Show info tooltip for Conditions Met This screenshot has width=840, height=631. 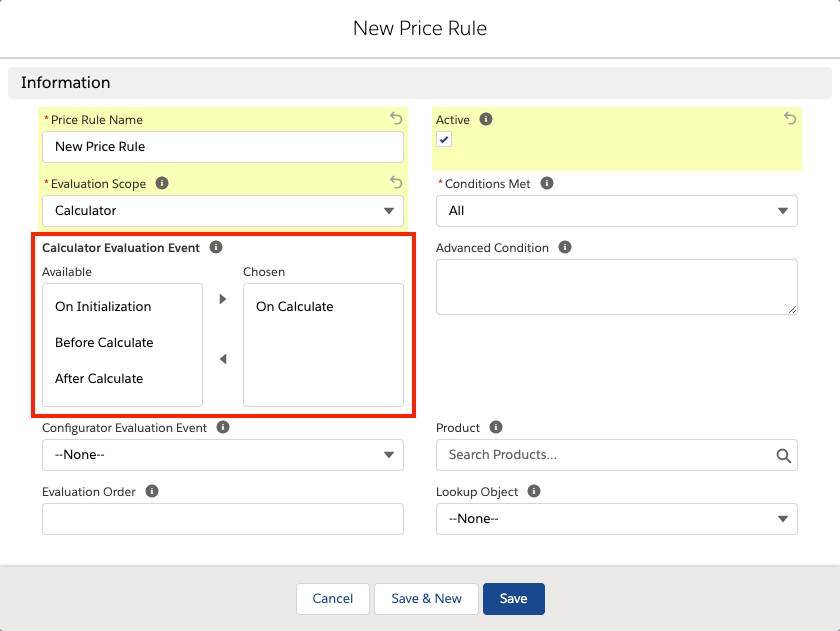click(546, 183)
